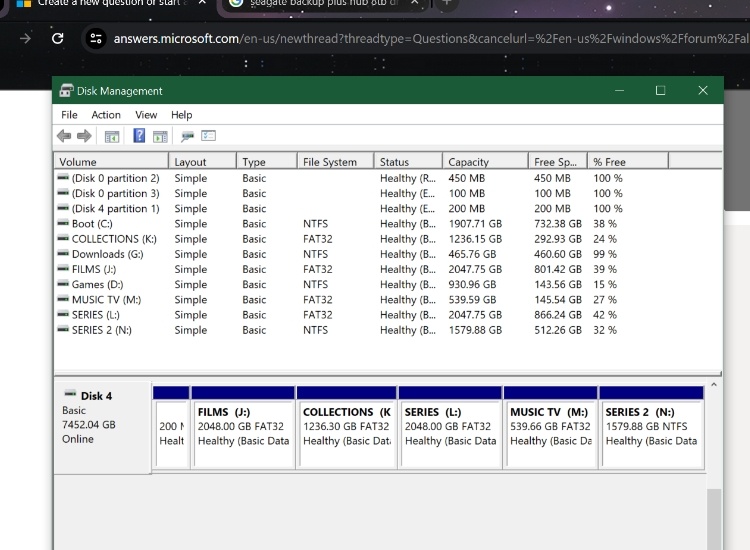Click the Disk Management title bar icon

coord(66,90)
